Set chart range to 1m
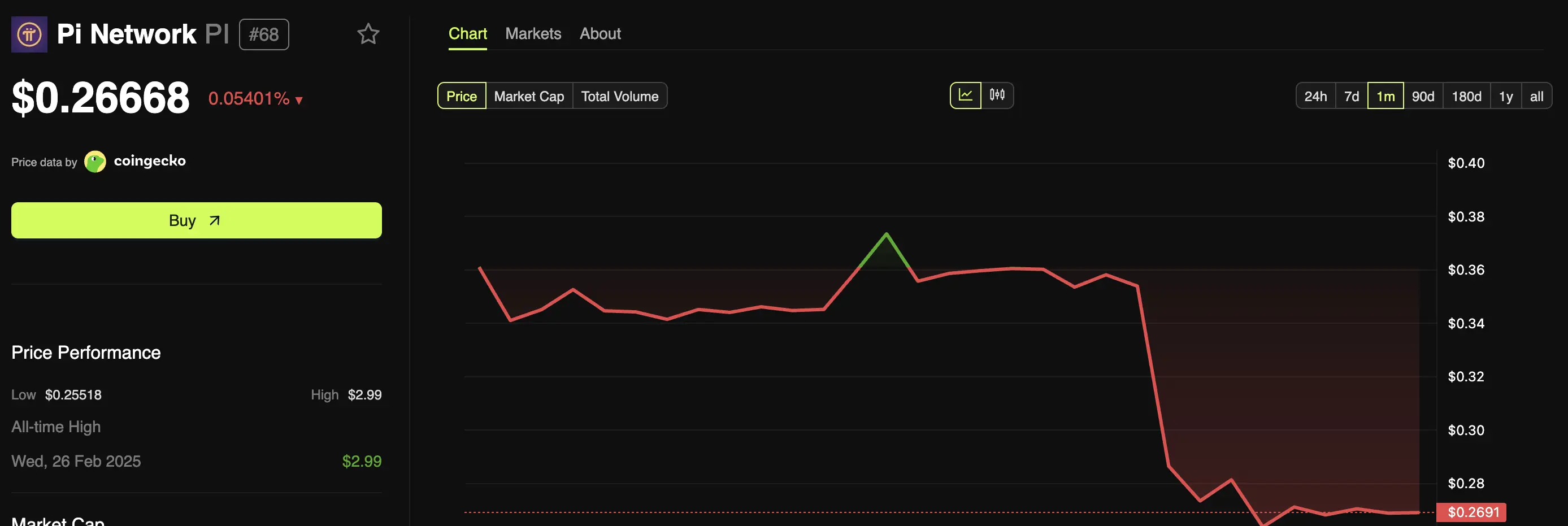 (1385, 95)
